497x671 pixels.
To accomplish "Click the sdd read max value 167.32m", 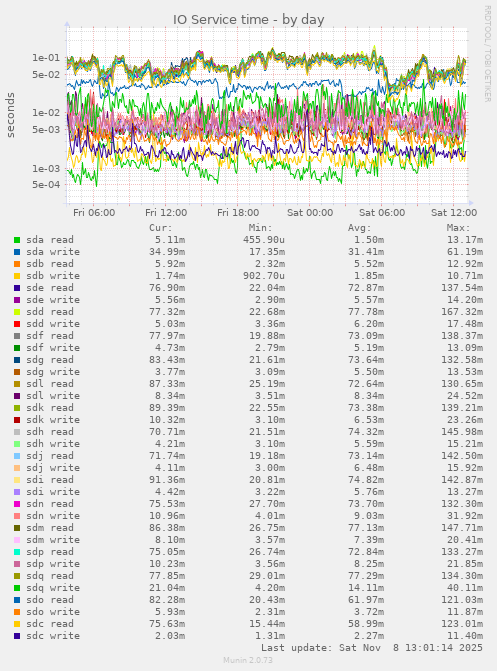I will [x=462, y=312].
